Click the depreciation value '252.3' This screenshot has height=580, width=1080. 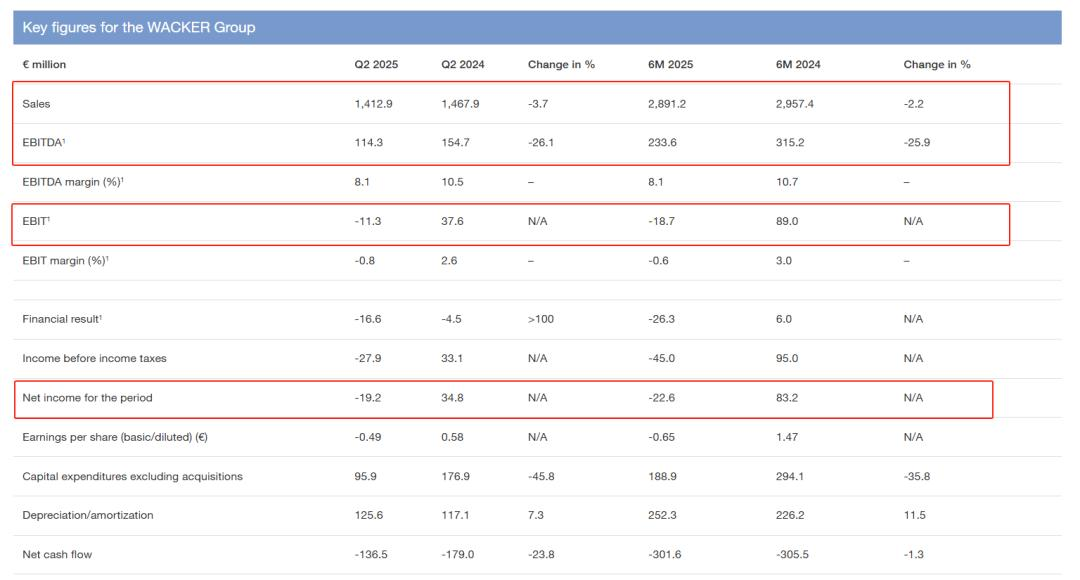pyautogui.click(x=662, y=515)
